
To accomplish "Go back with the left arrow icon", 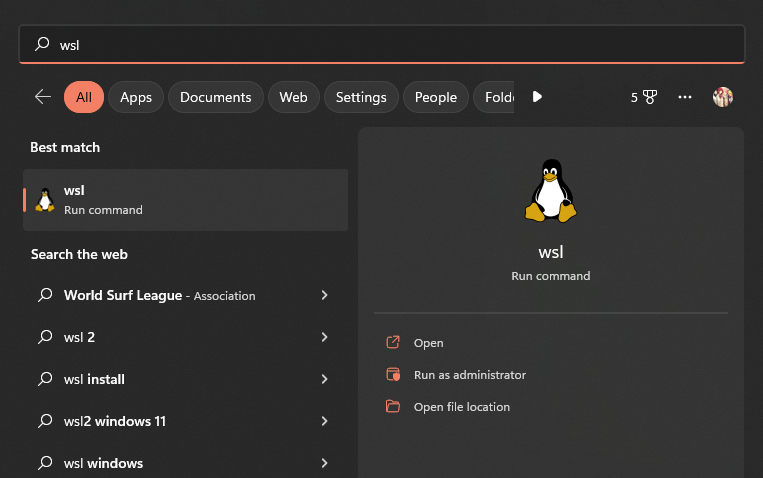I will pyautogui.click(x=43, y=97).
